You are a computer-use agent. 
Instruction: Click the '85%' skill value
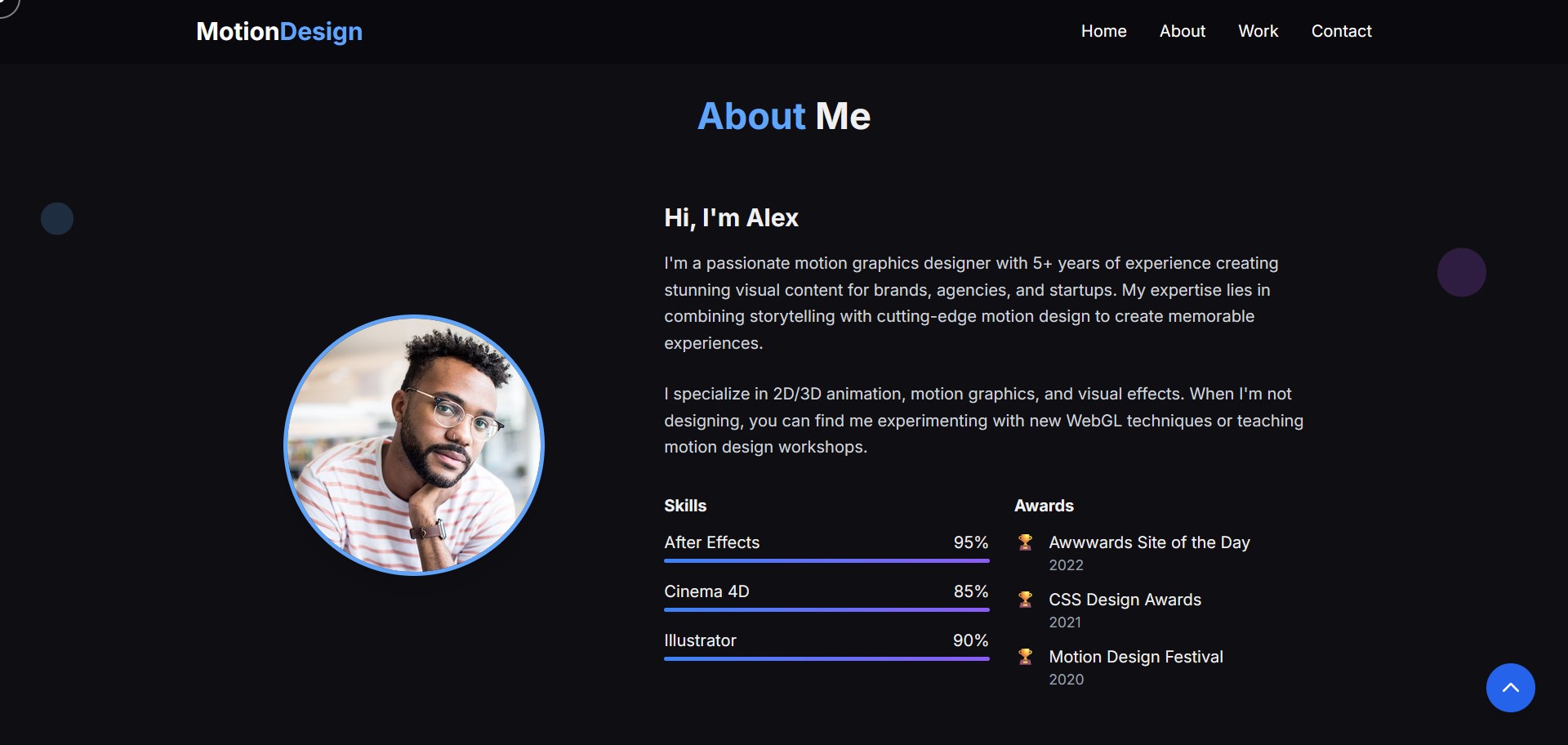coord(971,591)
